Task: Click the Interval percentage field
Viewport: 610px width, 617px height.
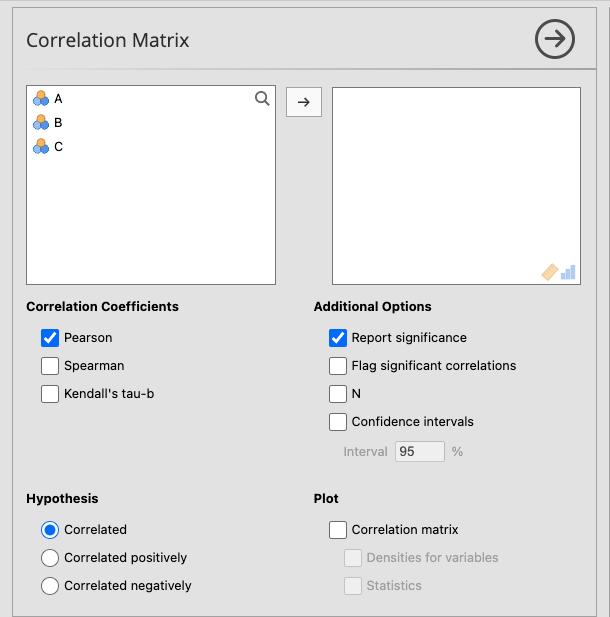Action: coord(420,452)
